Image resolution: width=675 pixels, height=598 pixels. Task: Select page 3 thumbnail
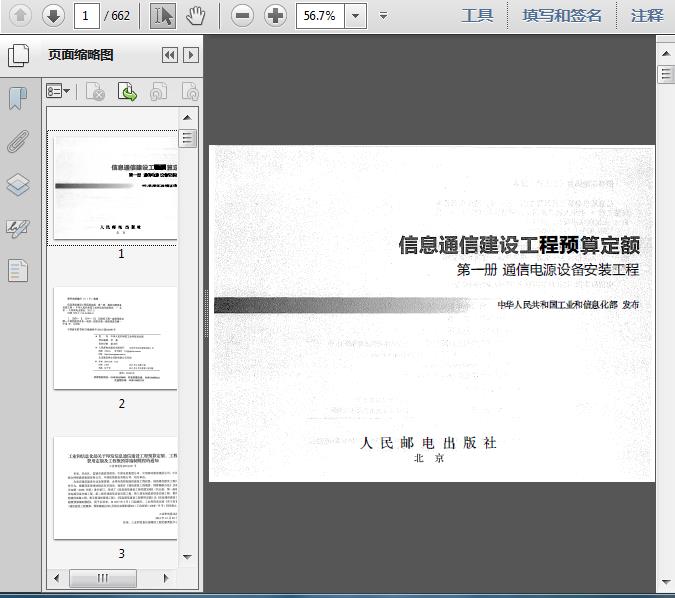pyautogui.click(x=115, y=488)
